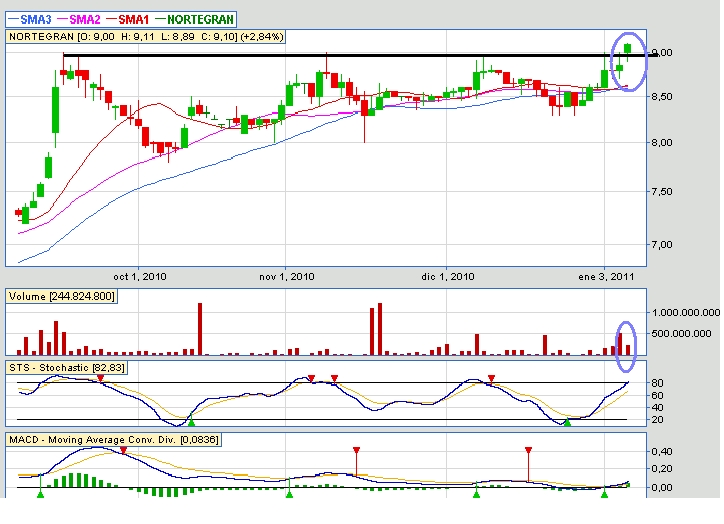
Task: Click the 80 level on Stochastic axis
Action: point(658,383)
